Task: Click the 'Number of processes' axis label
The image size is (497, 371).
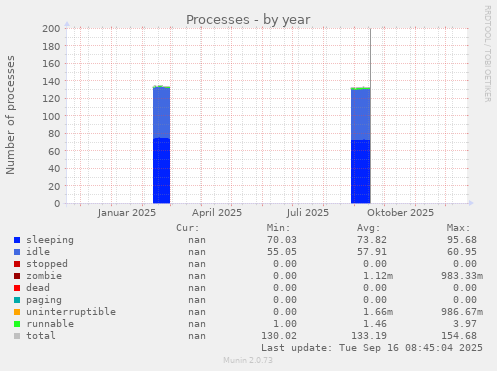Action: [10, 115]
